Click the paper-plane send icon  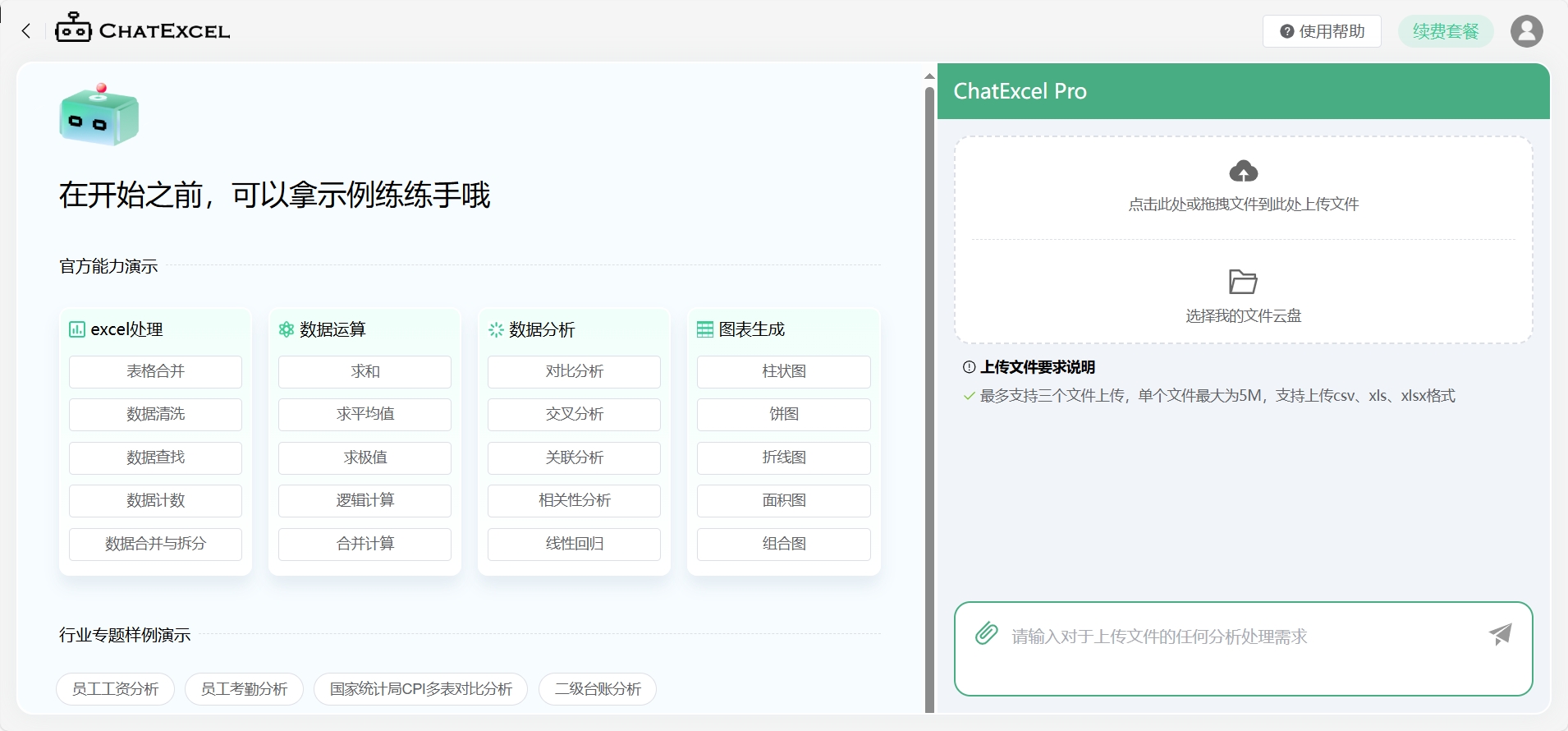click(x=1500, y=633)
